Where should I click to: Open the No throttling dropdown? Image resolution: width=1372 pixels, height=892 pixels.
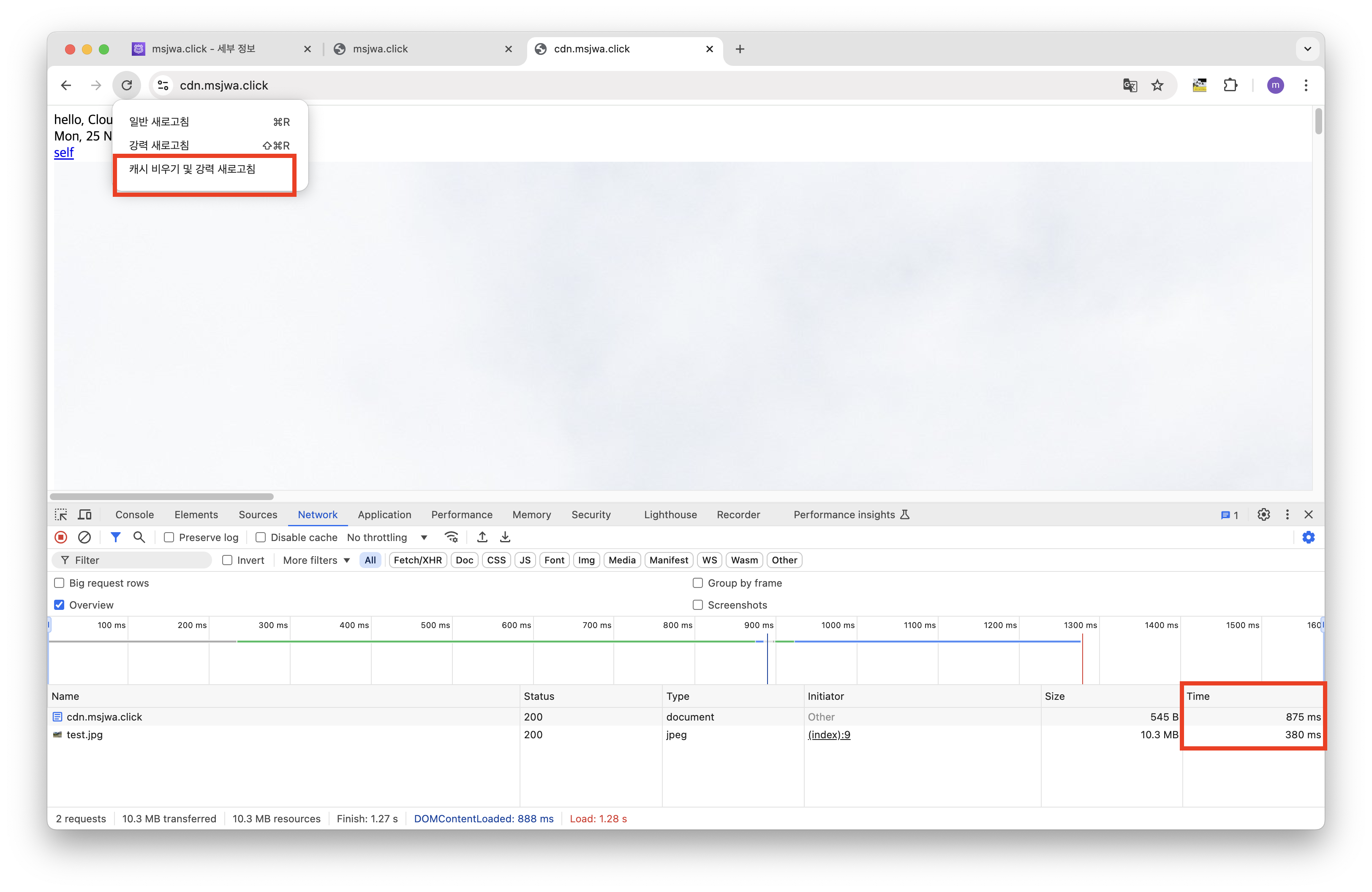(387, 537)
